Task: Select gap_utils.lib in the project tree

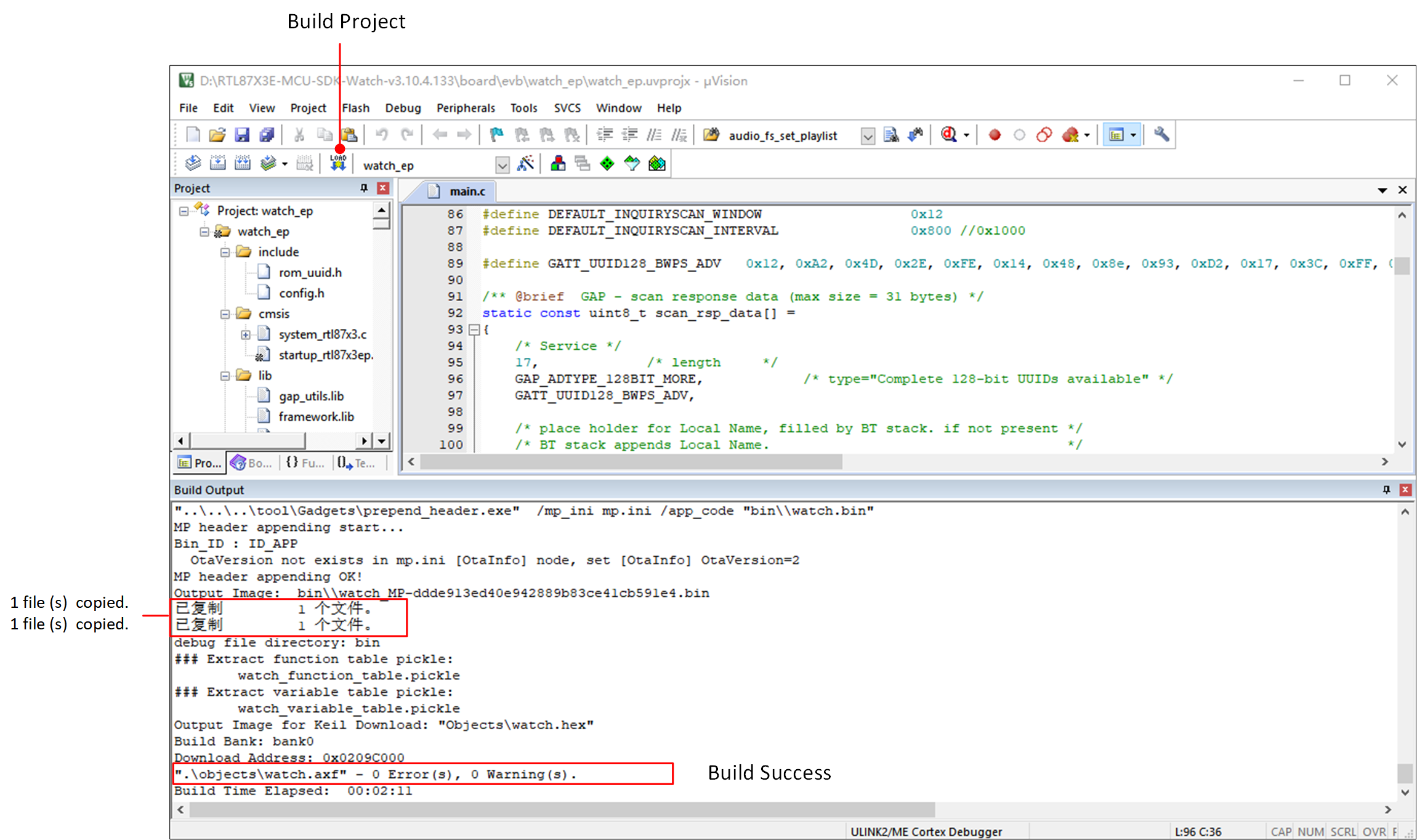Action: [x=311, y=396]
